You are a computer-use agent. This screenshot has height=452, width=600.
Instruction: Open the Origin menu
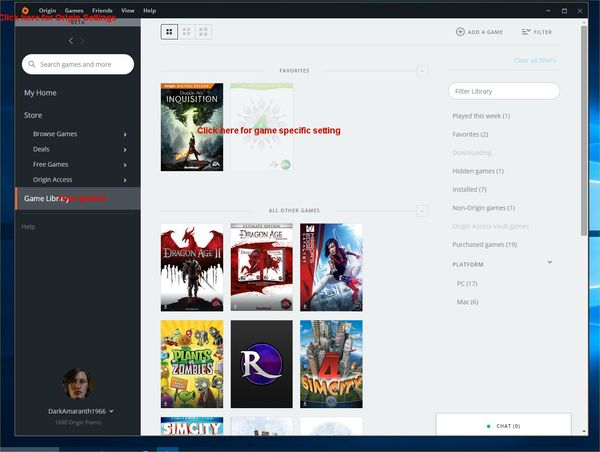(47, 11)
